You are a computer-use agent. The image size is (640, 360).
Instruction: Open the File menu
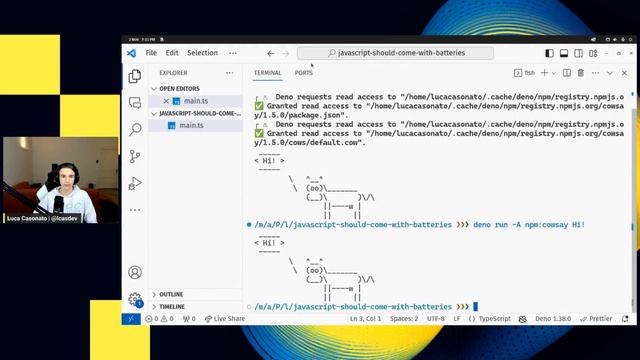click(x=151, y=53)
